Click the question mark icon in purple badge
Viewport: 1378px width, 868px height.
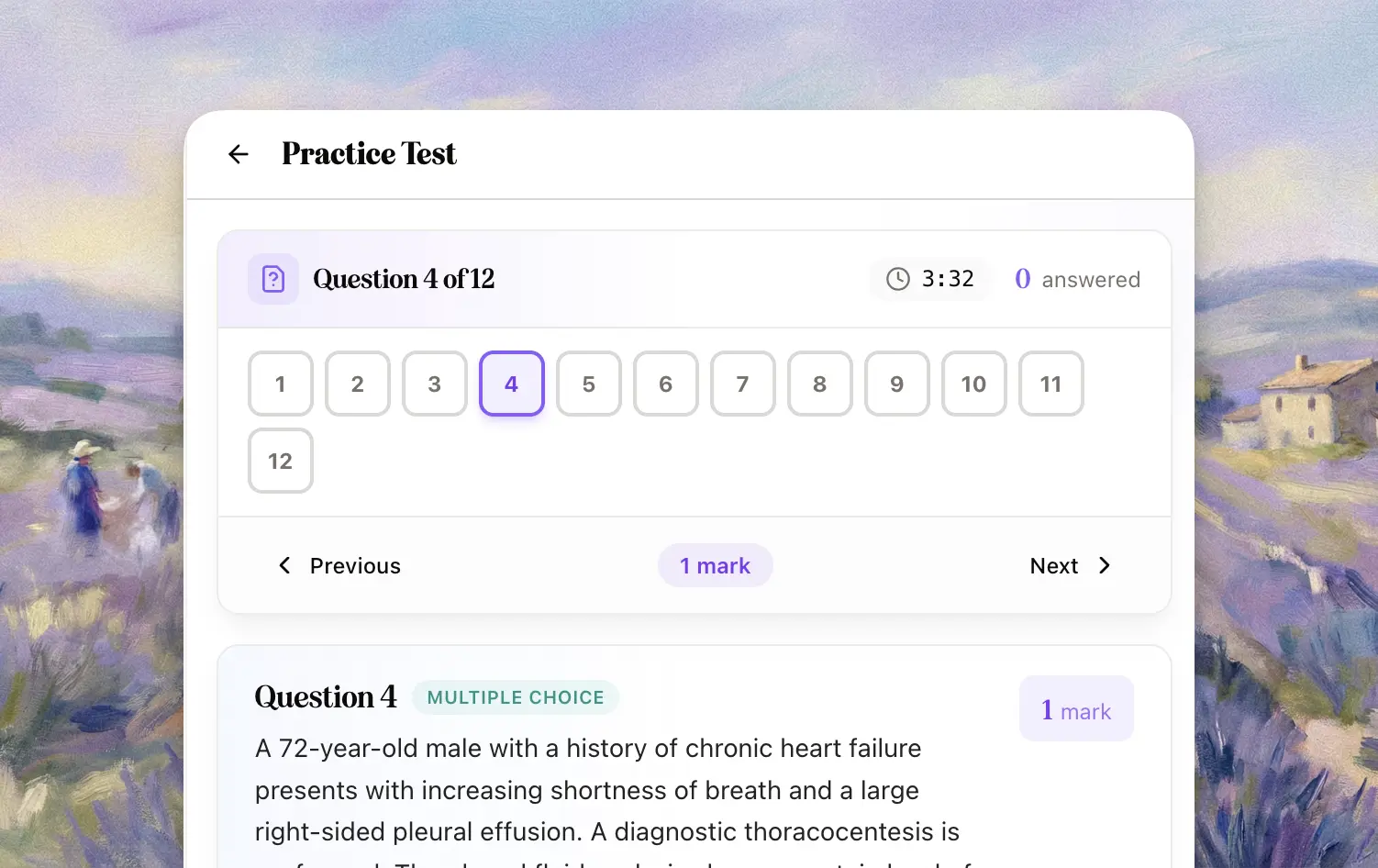272,278
